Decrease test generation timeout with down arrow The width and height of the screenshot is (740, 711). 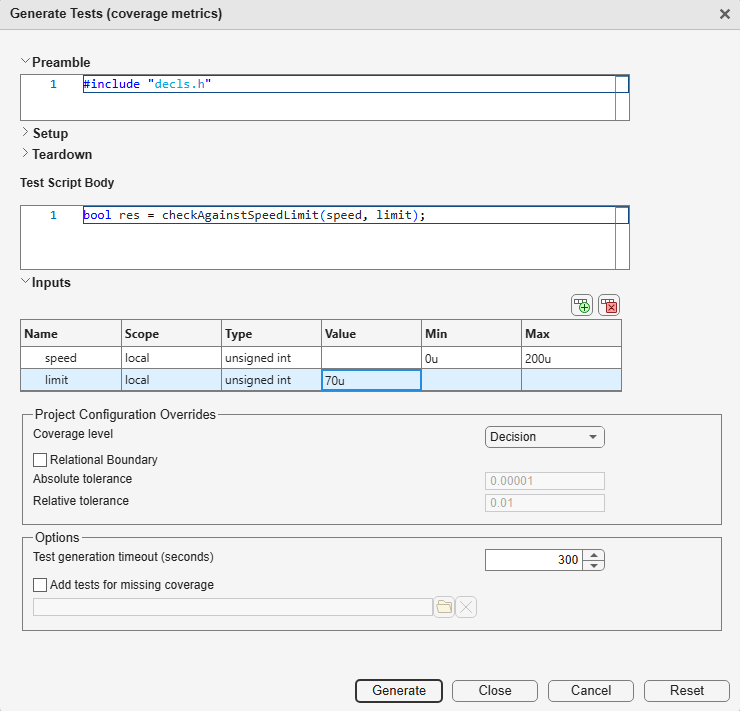click(x=594, y=565)
